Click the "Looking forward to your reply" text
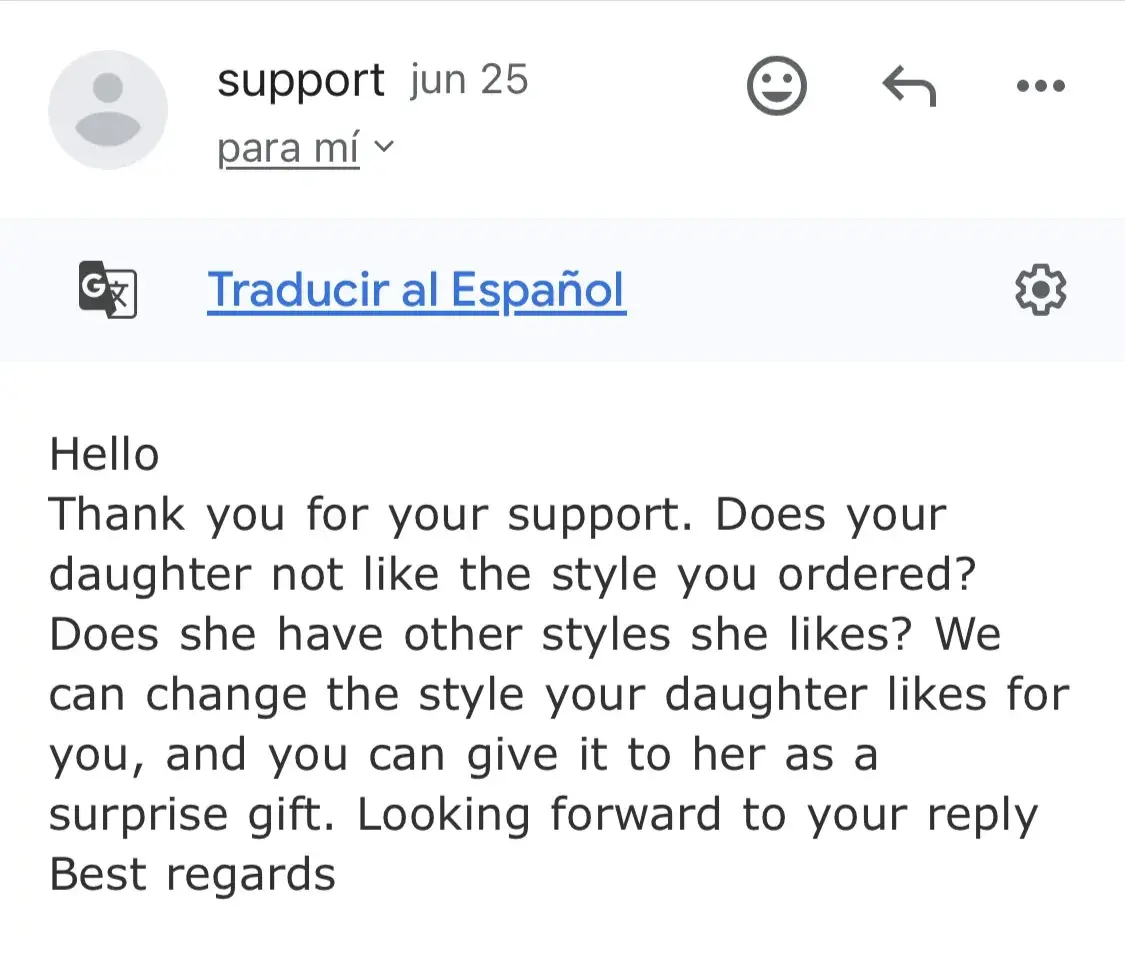Image resolution: width=1125 pixels, height=954 pixels. 697,815
